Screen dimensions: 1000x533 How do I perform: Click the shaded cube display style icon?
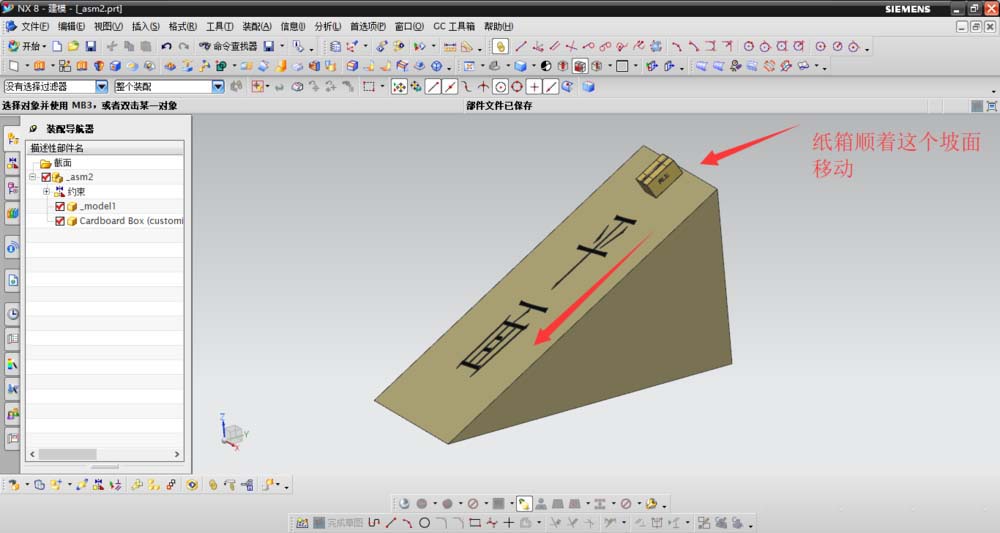coord(521,66)
